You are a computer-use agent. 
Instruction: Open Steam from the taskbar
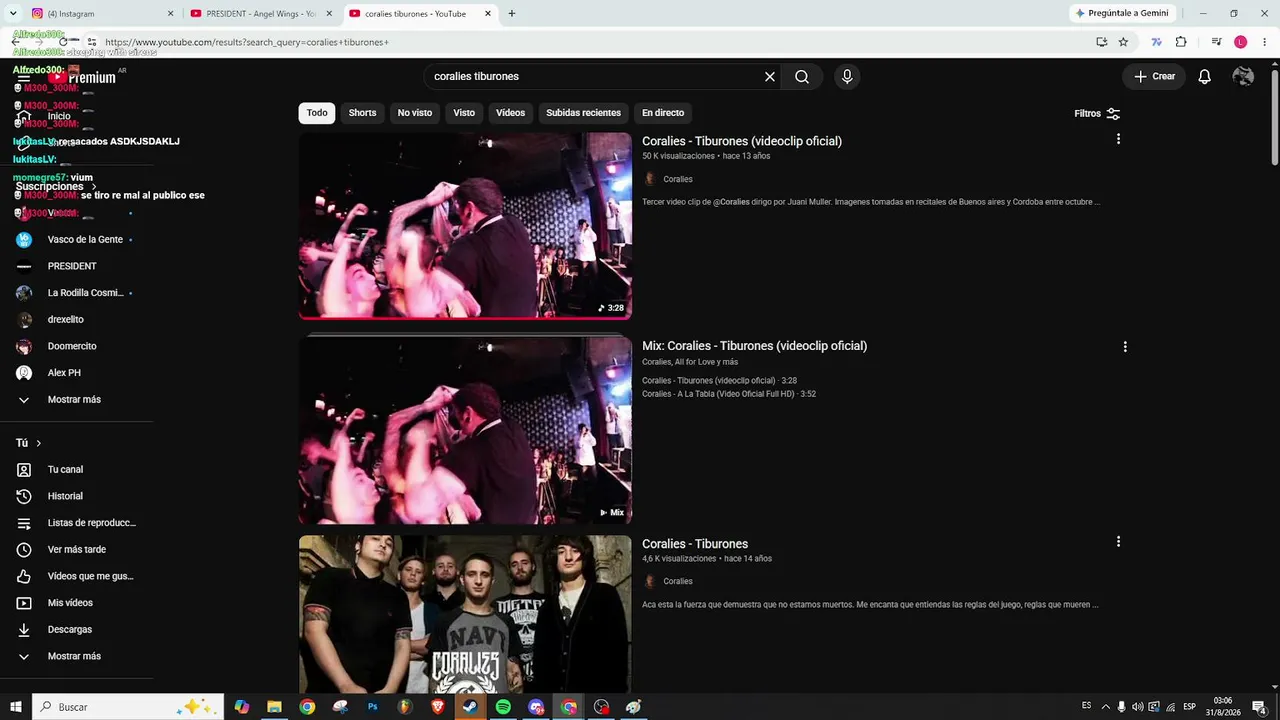470,707
